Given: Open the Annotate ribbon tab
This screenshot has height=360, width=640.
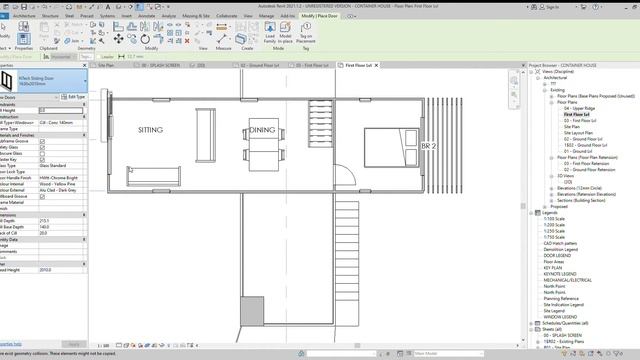Looking at the screenshot, I should coord(147,16).
